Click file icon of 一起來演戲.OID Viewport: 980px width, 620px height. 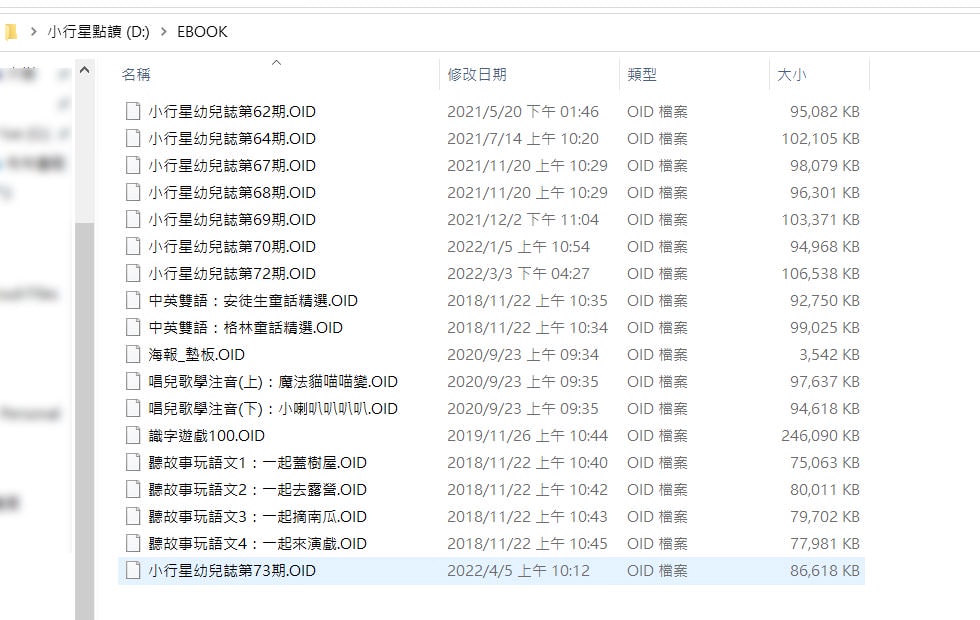tap(132, 543)
